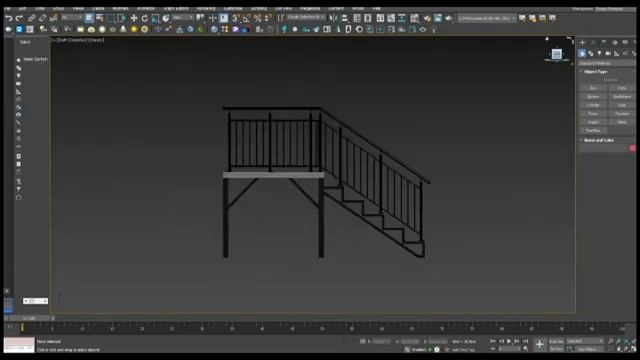Select the Helpers category icon
This screenshot has width=640, height=360.
tap(616, 53)
